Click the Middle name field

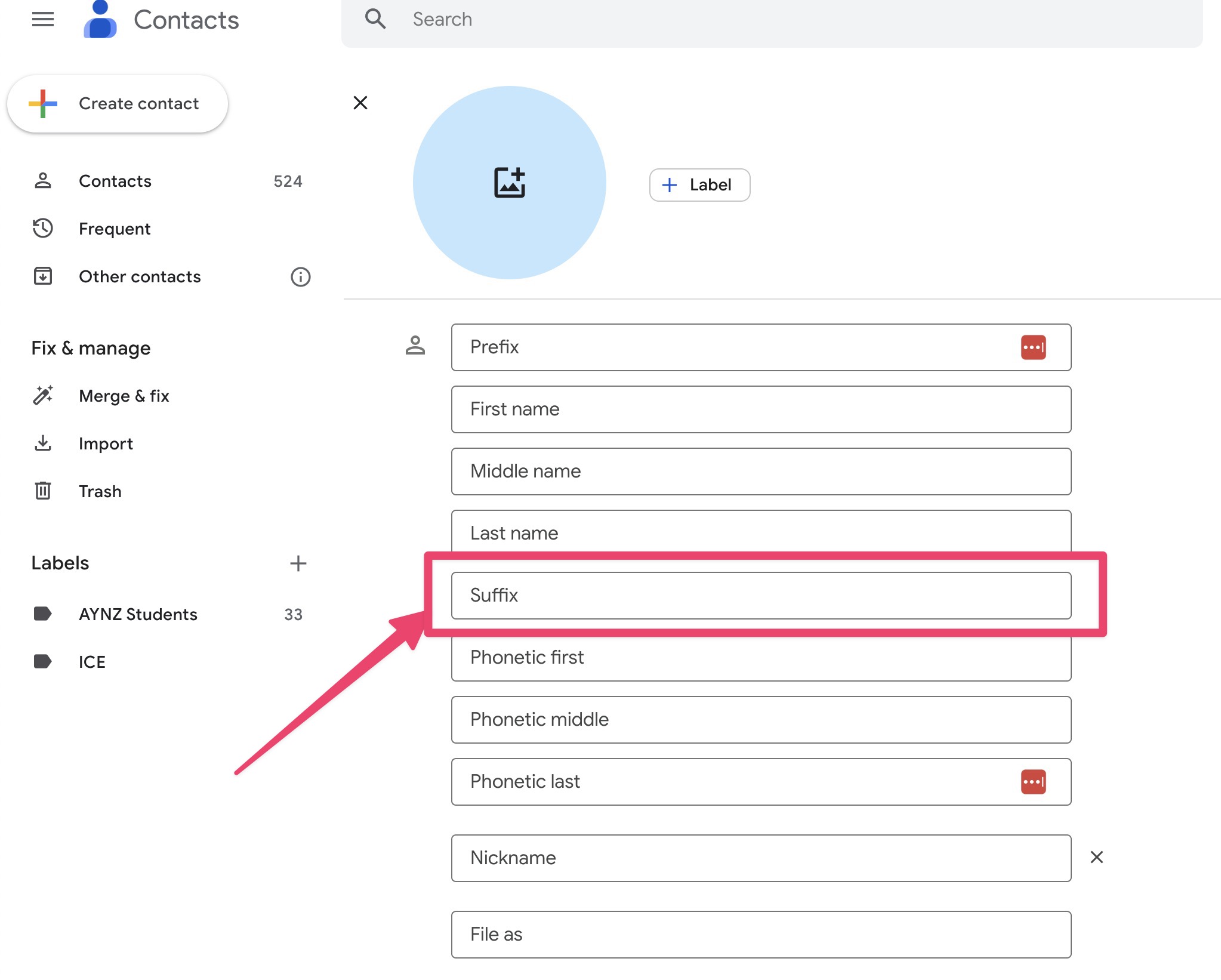click(x=761, y=471)
